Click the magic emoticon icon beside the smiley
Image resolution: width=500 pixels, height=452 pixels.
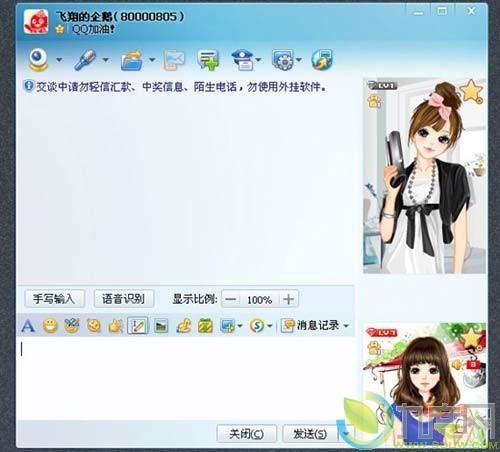click(72, 326)
